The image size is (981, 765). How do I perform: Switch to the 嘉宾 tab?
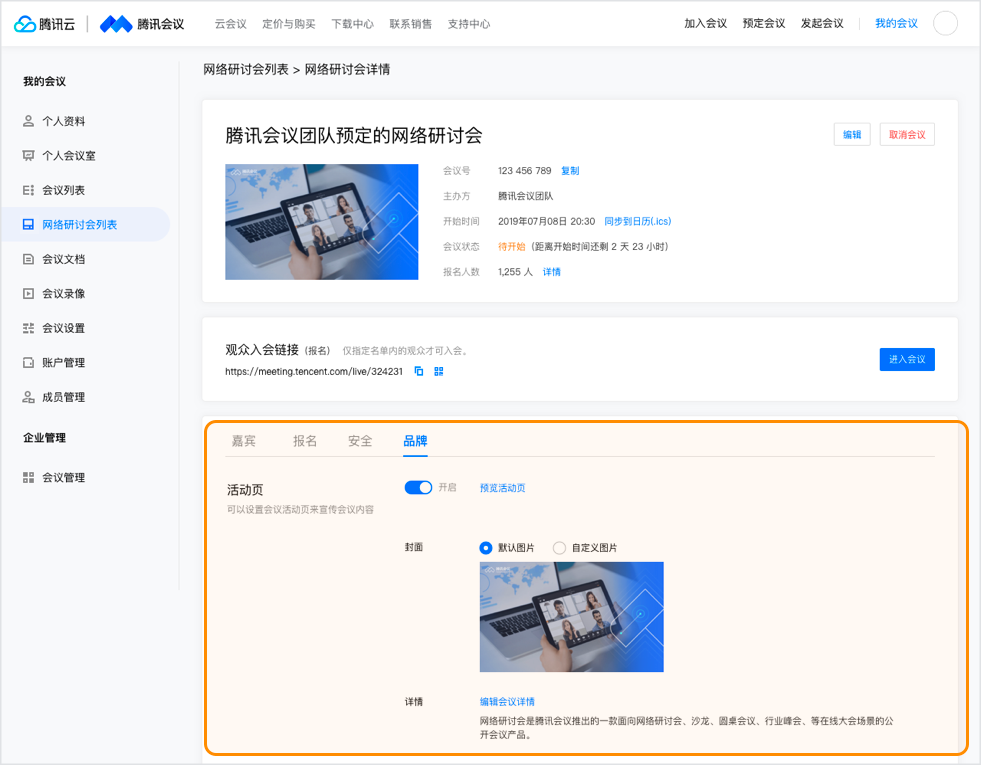click(244, 441)
